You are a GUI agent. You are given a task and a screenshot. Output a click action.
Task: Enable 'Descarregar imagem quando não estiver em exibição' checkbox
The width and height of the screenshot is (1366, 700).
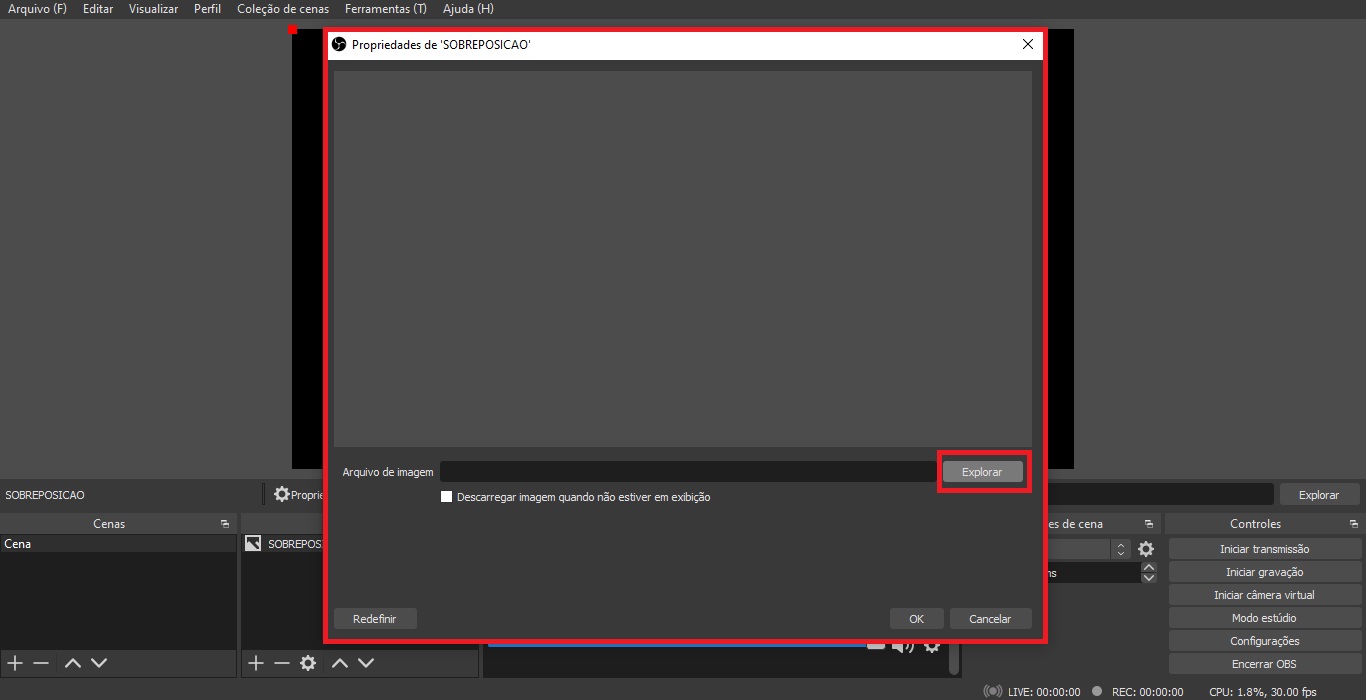click(447, 497)
